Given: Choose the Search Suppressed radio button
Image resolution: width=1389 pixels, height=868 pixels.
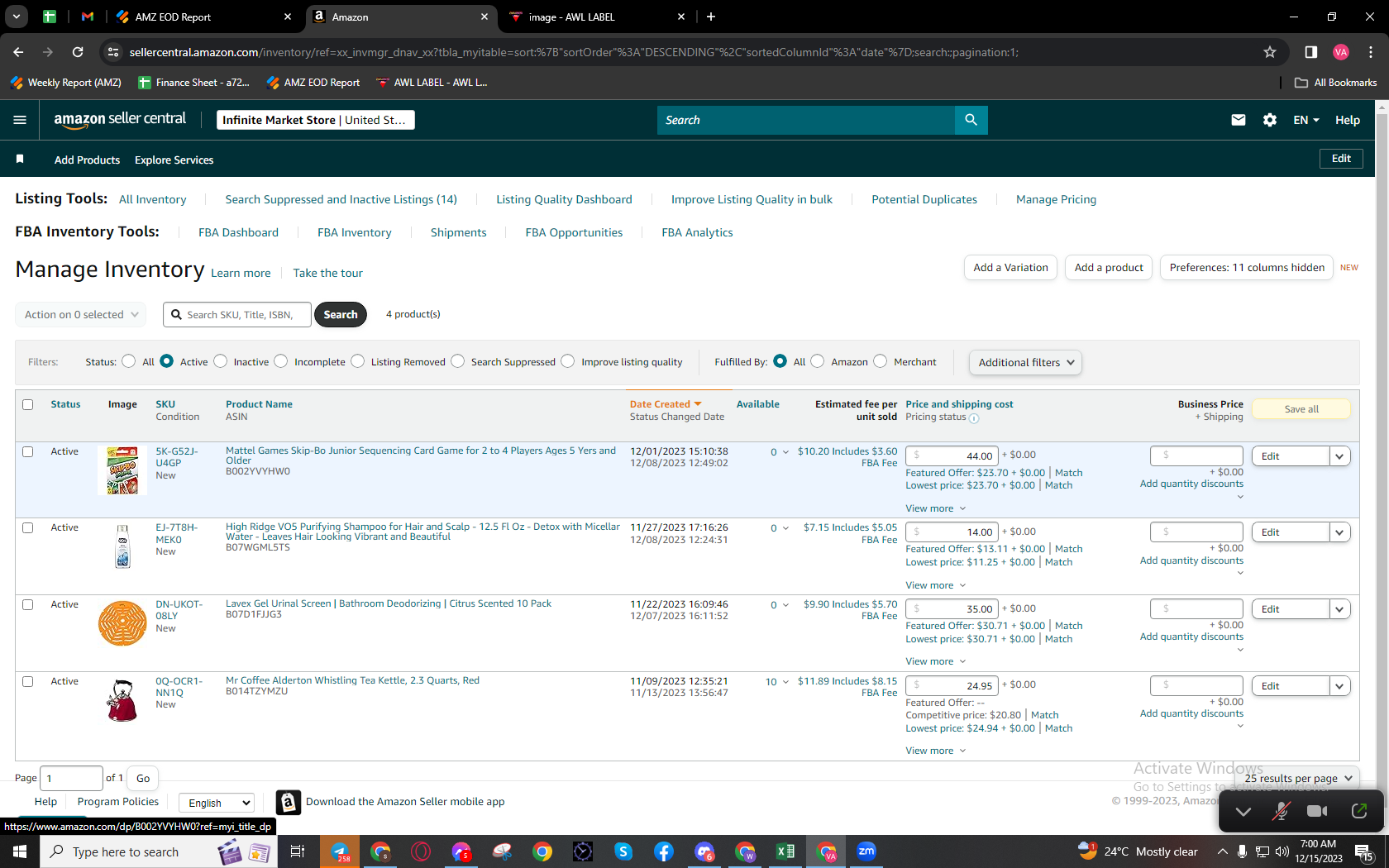Looking at the screenshot, I should click(457, 361).
